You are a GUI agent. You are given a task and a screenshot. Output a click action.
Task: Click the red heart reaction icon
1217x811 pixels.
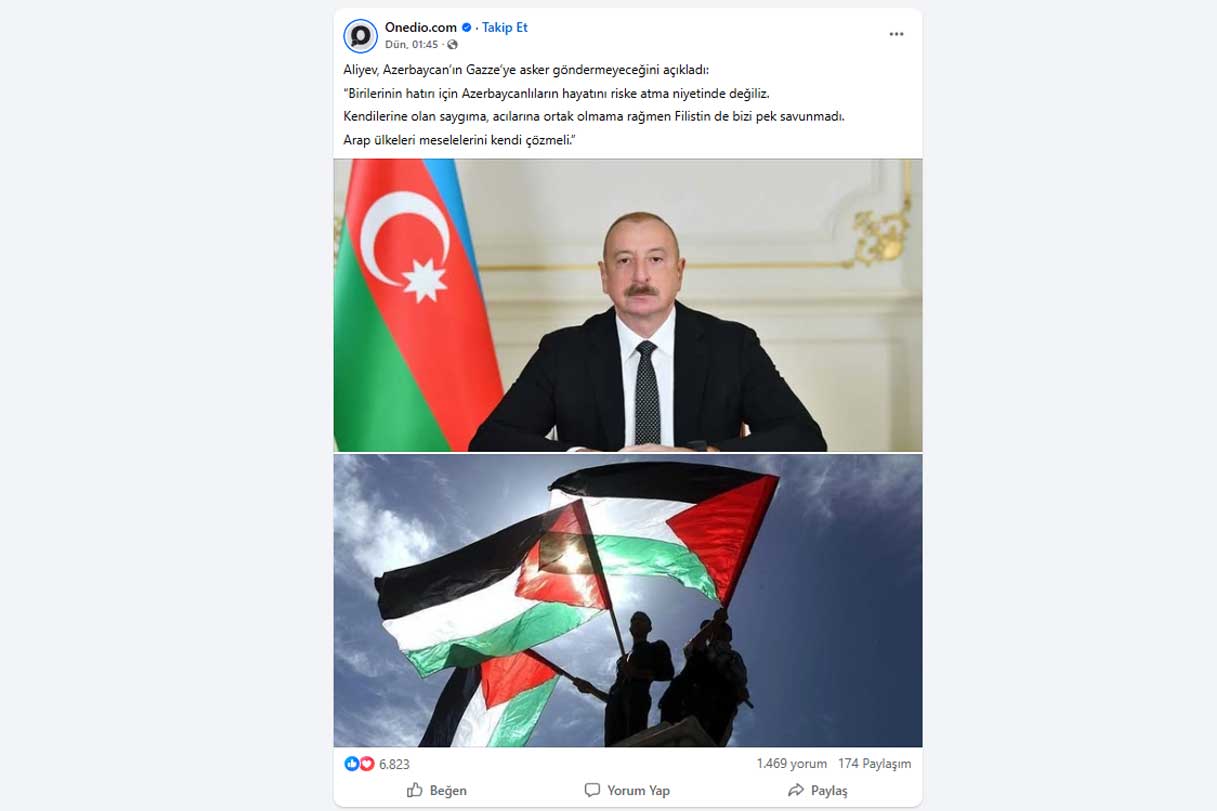[366, 764]
